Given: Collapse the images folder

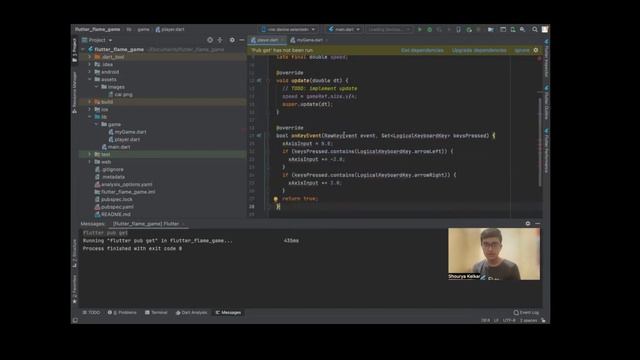Looking at the screenshot, I should (97, 87).
